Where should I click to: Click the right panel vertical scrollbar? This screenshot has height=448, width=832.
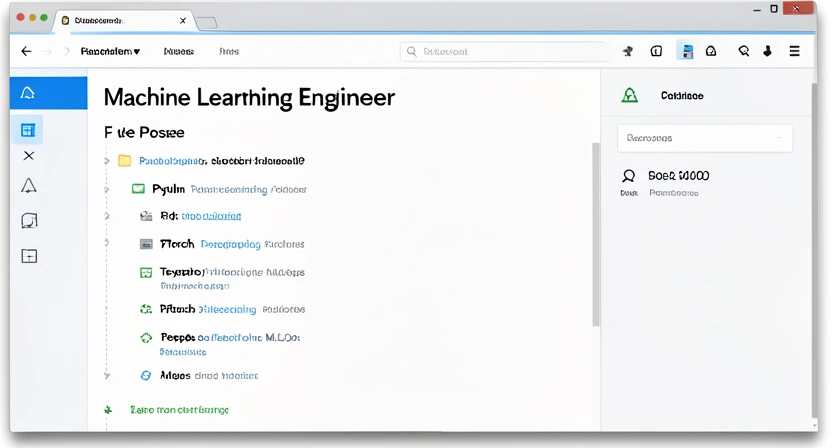point(814,249)
